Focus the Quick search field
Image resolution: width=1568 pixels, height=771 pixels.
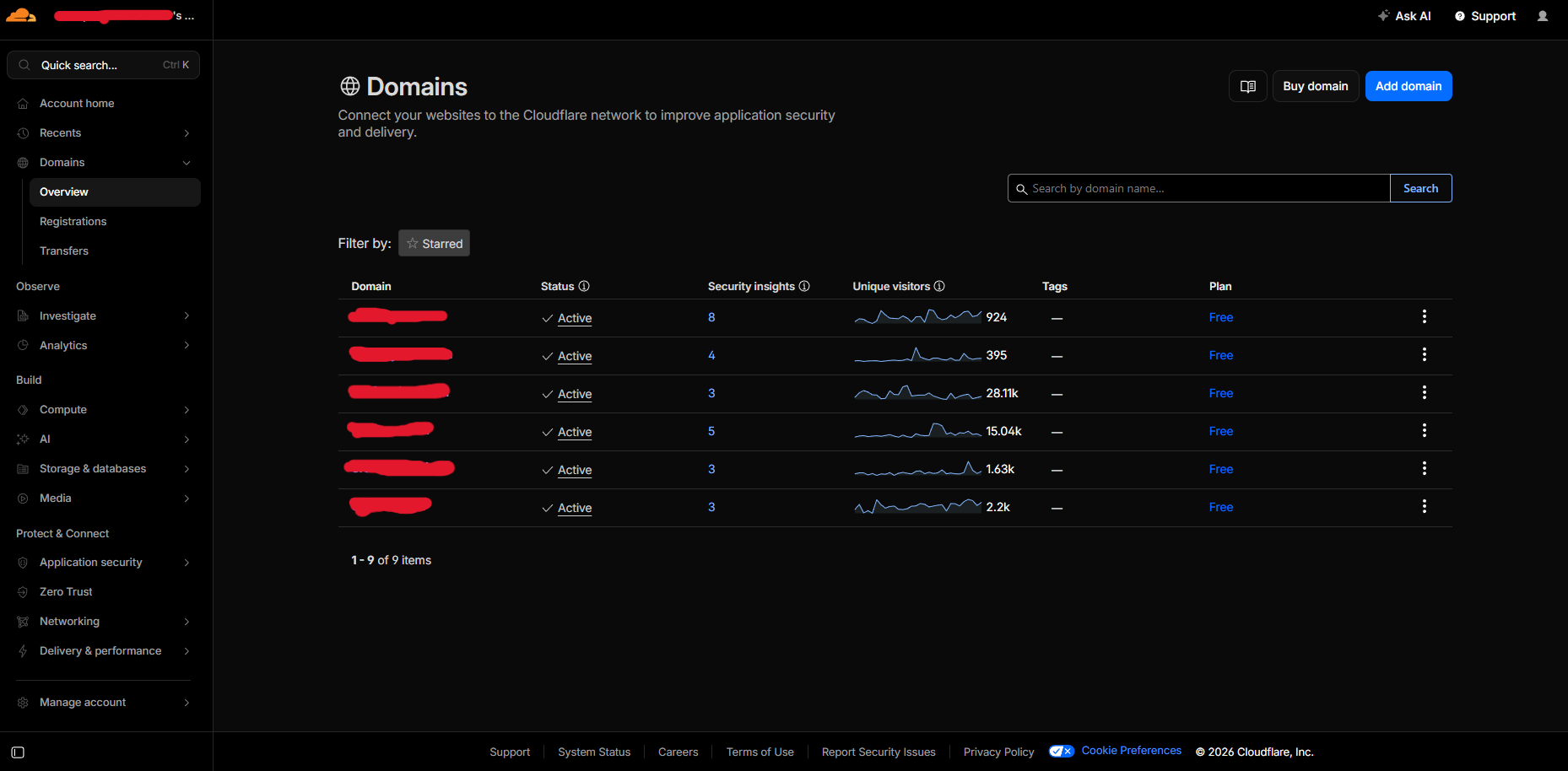tap(103, 65)
